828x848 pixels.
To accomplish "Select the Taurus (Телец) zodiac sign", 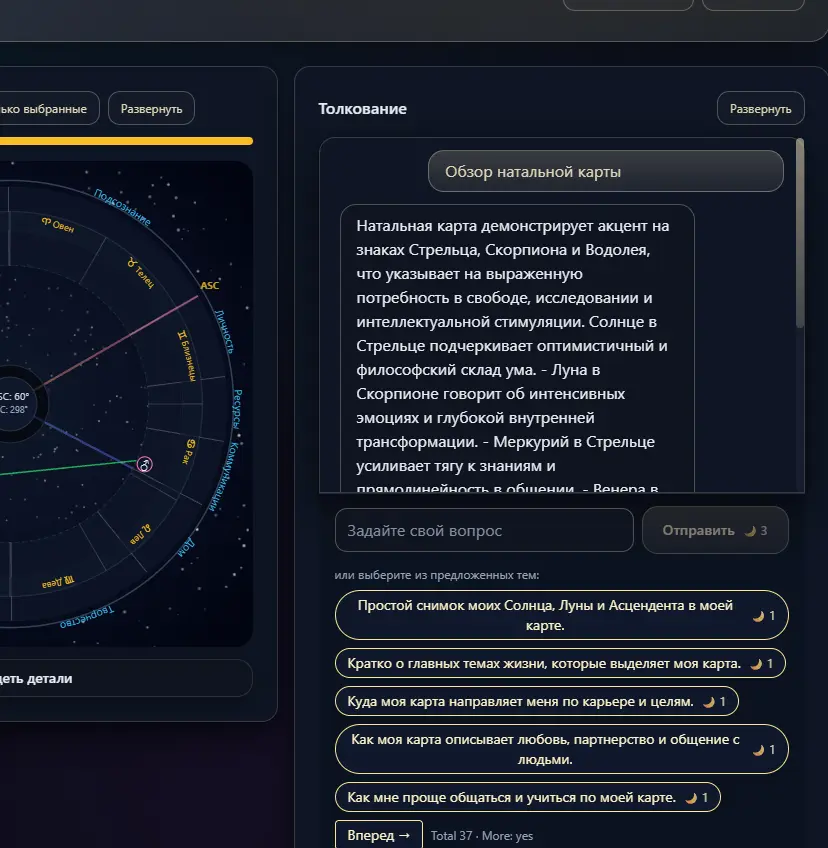I will [139, 273].
